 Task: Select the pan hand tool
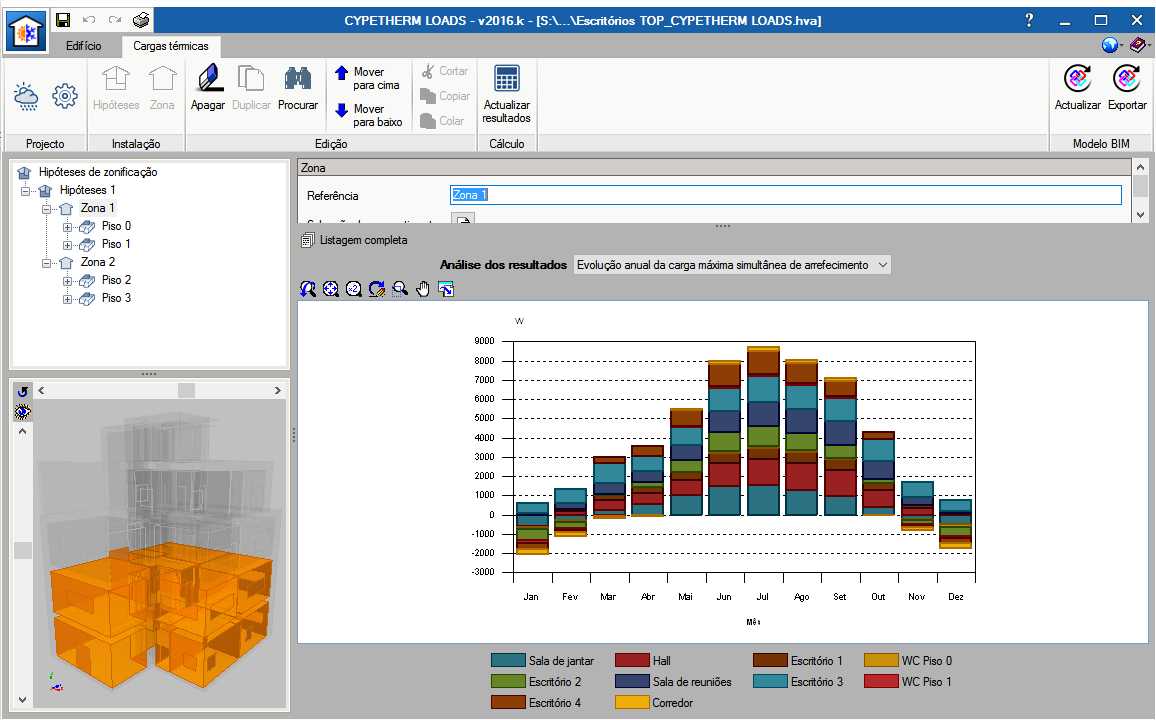[x=422, y=290]
